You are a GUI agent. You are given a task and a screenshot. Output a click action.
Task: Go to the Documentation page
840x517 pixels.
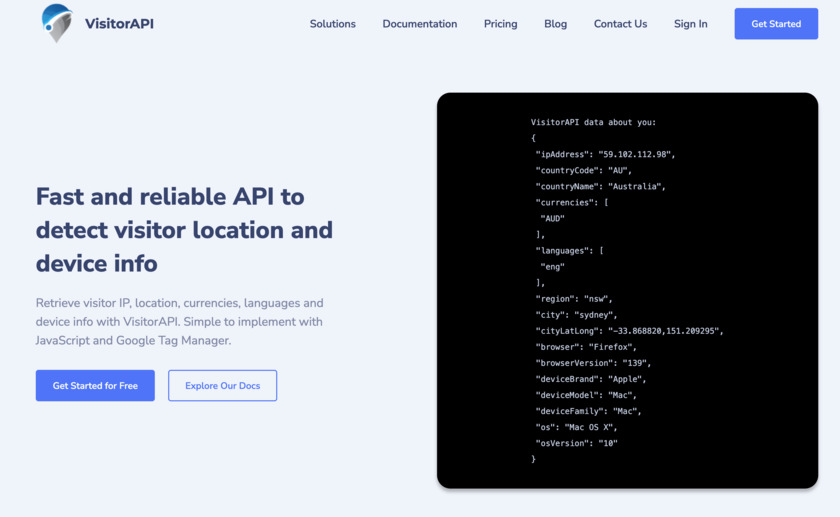click(419, 24)
